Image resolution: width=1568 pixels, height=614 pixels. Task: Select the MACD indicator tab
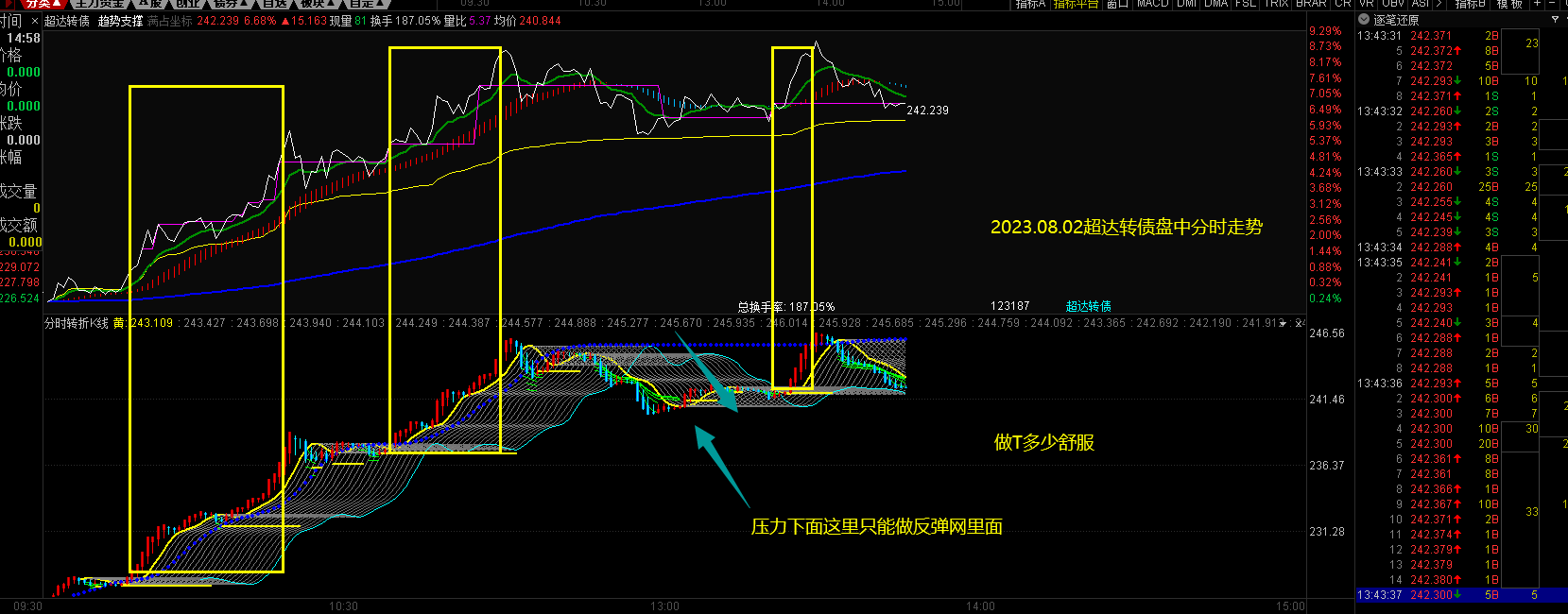1152,4
